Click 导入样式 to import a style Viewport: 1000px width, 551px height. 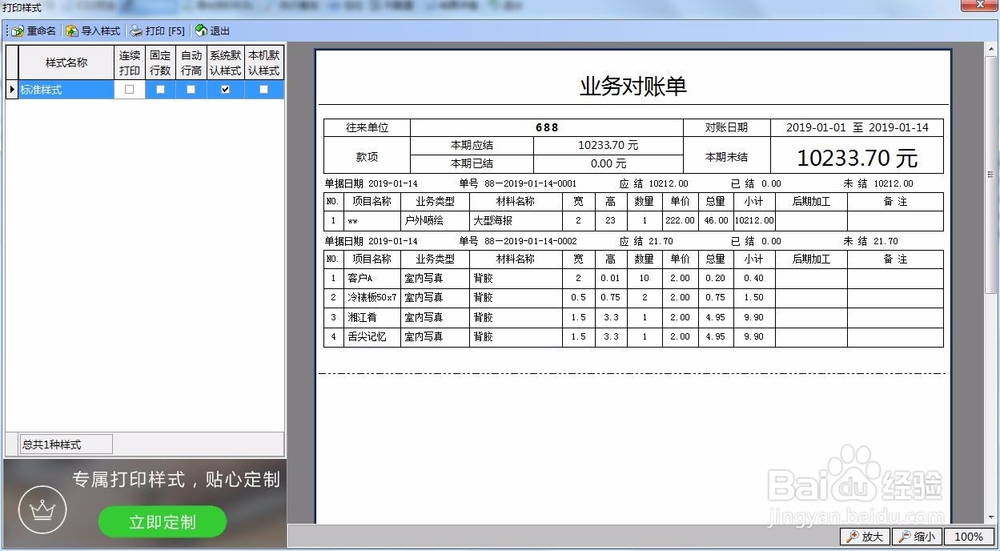pos(93,31)
